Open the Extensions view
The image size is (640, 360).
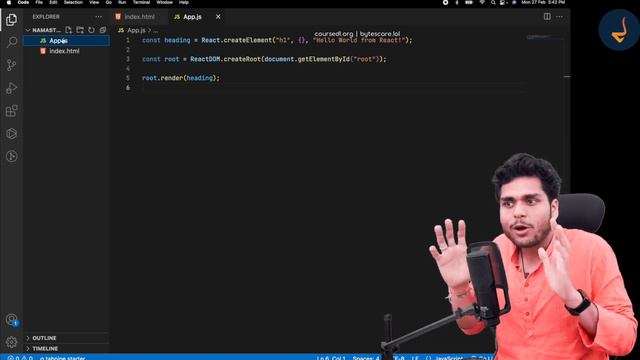coord(11,111)
